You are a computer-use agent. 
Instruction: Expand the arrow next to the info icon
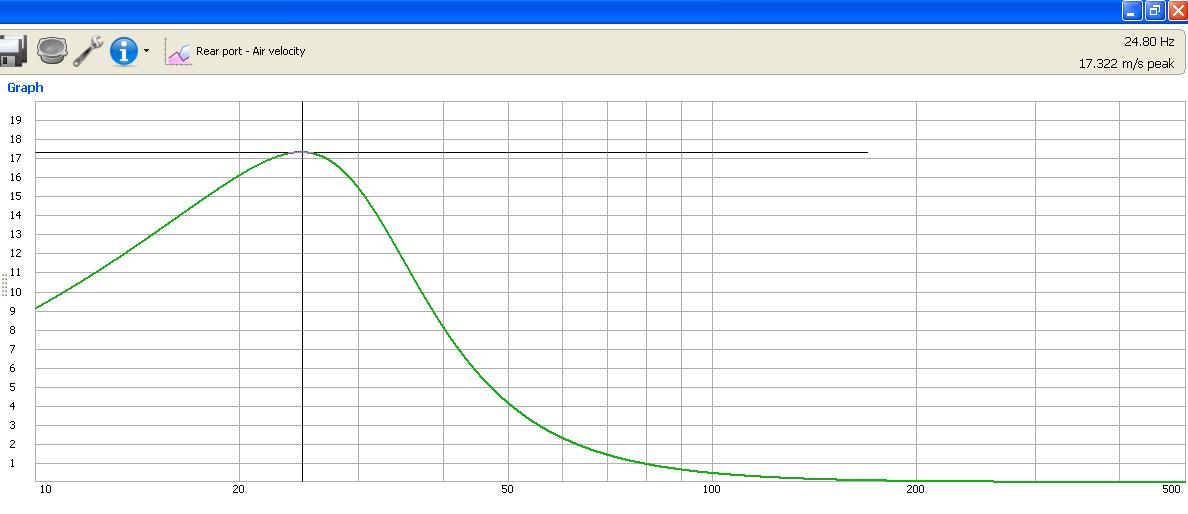(x=146, y=52)
